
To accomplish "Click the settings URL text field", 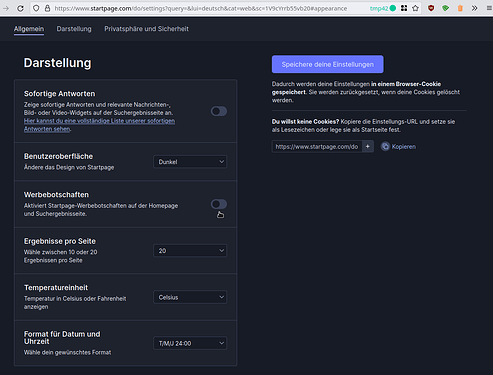I will tap(317, 147).
